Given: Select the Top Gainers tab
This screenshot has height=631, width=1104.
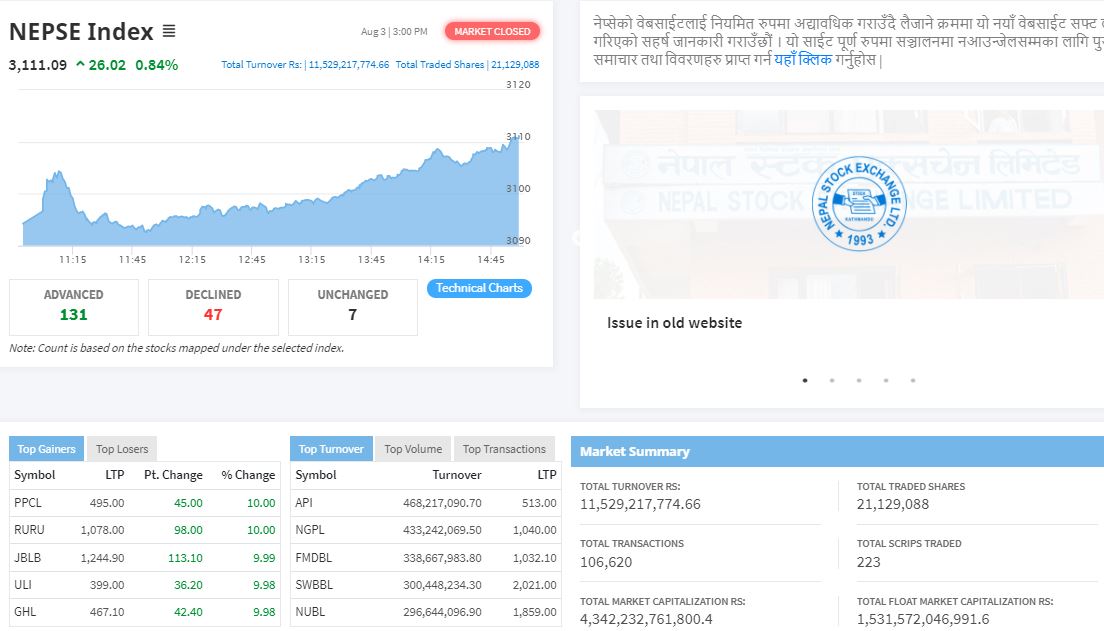Looking at the screenshot, I should coord(46,449).
